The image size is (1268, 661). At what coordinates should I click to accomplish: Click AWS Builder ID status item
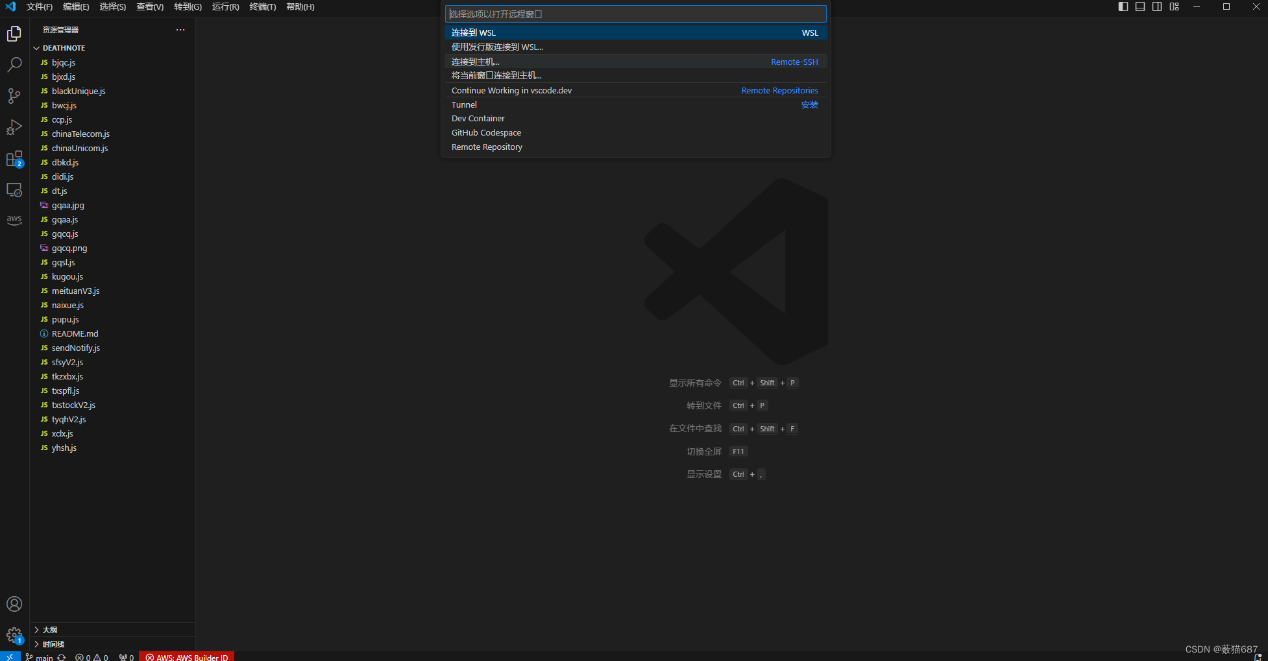click(x=186, y=657)
